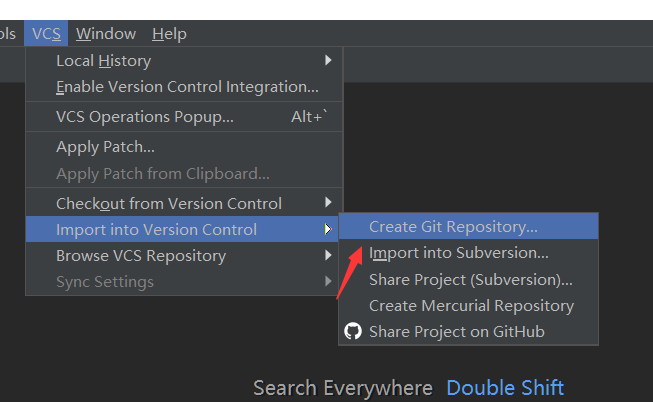Screen dimensions: 653x402
Task: Open the Help menu
Action: coord(169,34)
